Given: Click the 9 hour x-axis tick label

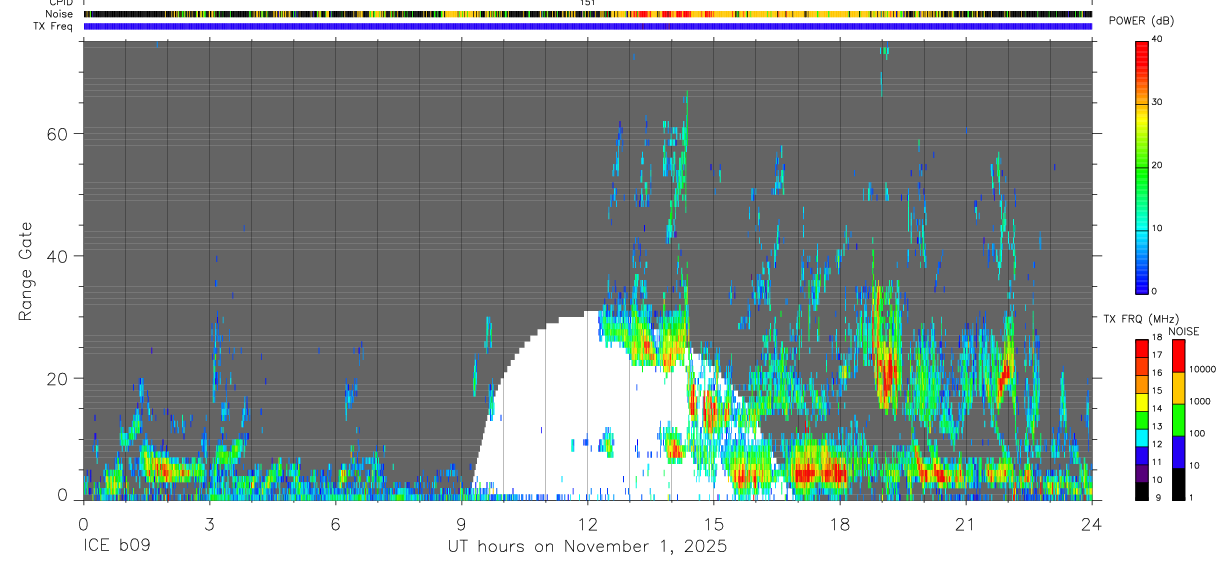Looking at the screenshot, I should coord(461,523).
